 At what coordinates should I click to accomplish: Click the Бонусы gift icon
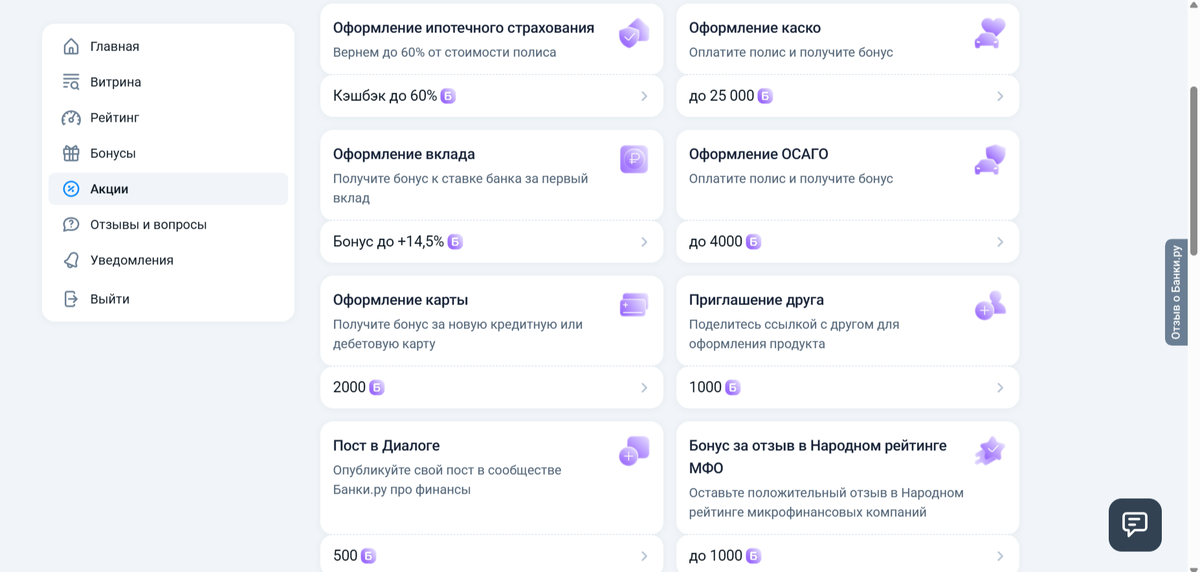coord(71,153)
